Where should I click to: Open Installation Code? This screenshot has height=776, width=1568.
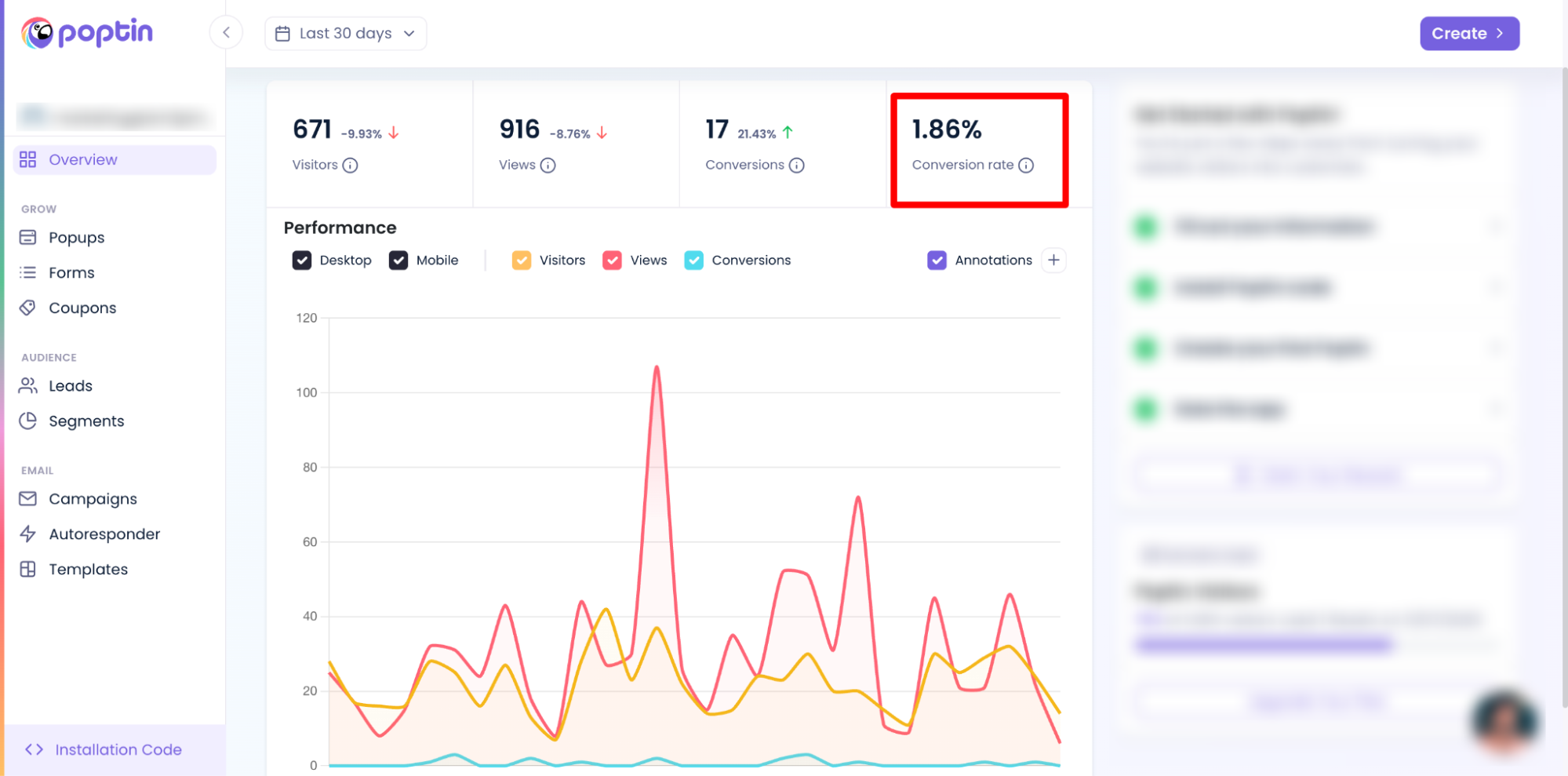click(x=115, y=750)
